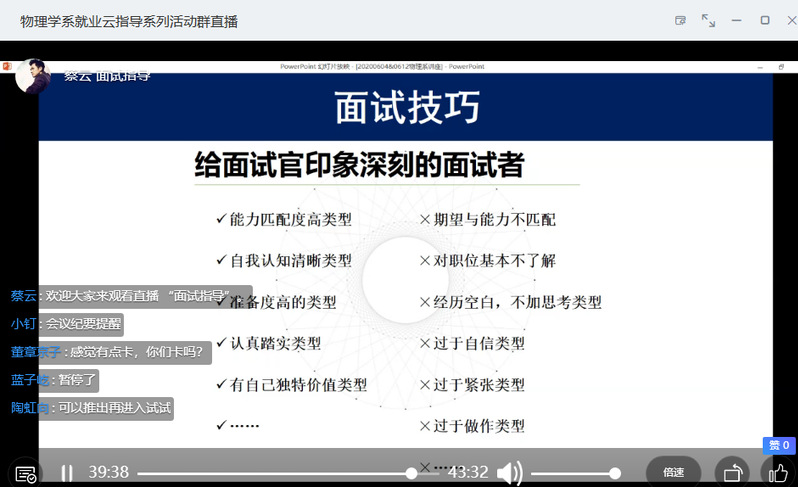The image size is (798, 487).
Task: Click chat username 蔡云
Action: pyautogui.click(x=23, y=296)
